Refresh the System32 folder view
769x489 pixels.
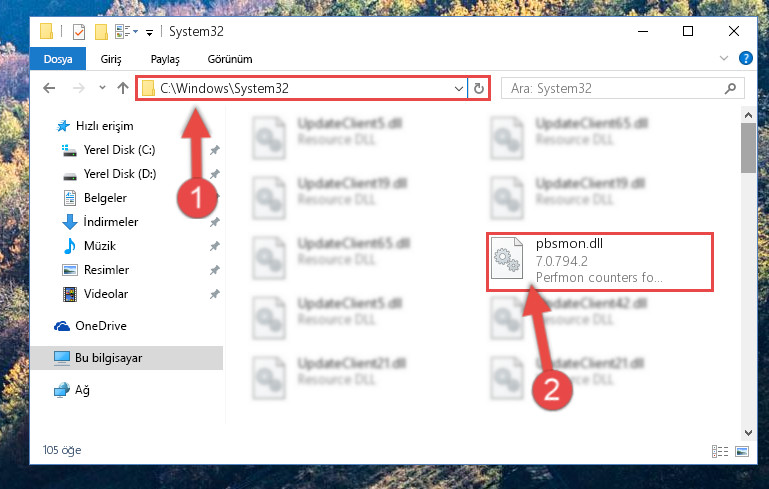pos(479,88)
